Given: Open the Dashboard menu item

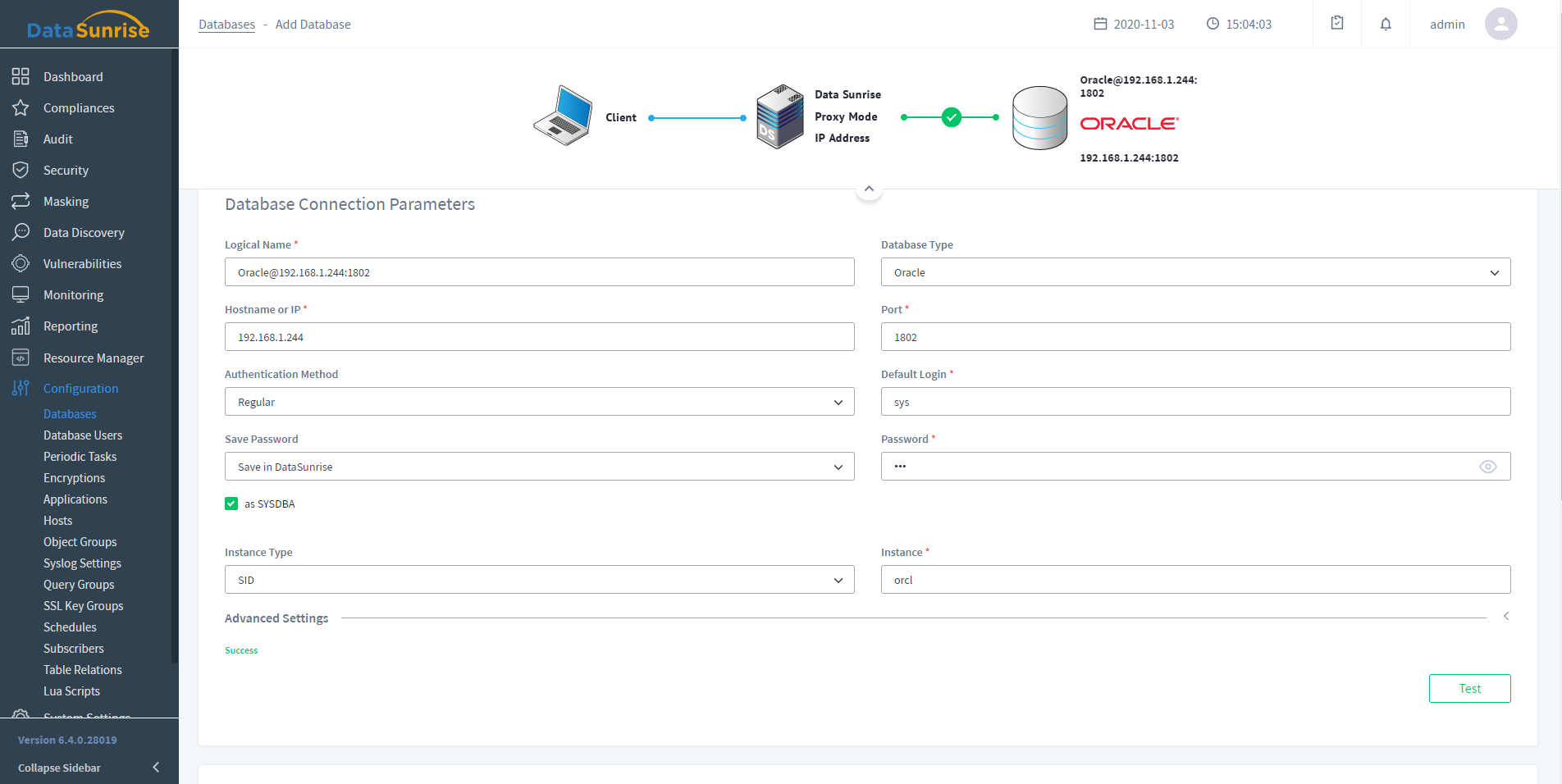Looking at the screenshot, I should [73, 76].
